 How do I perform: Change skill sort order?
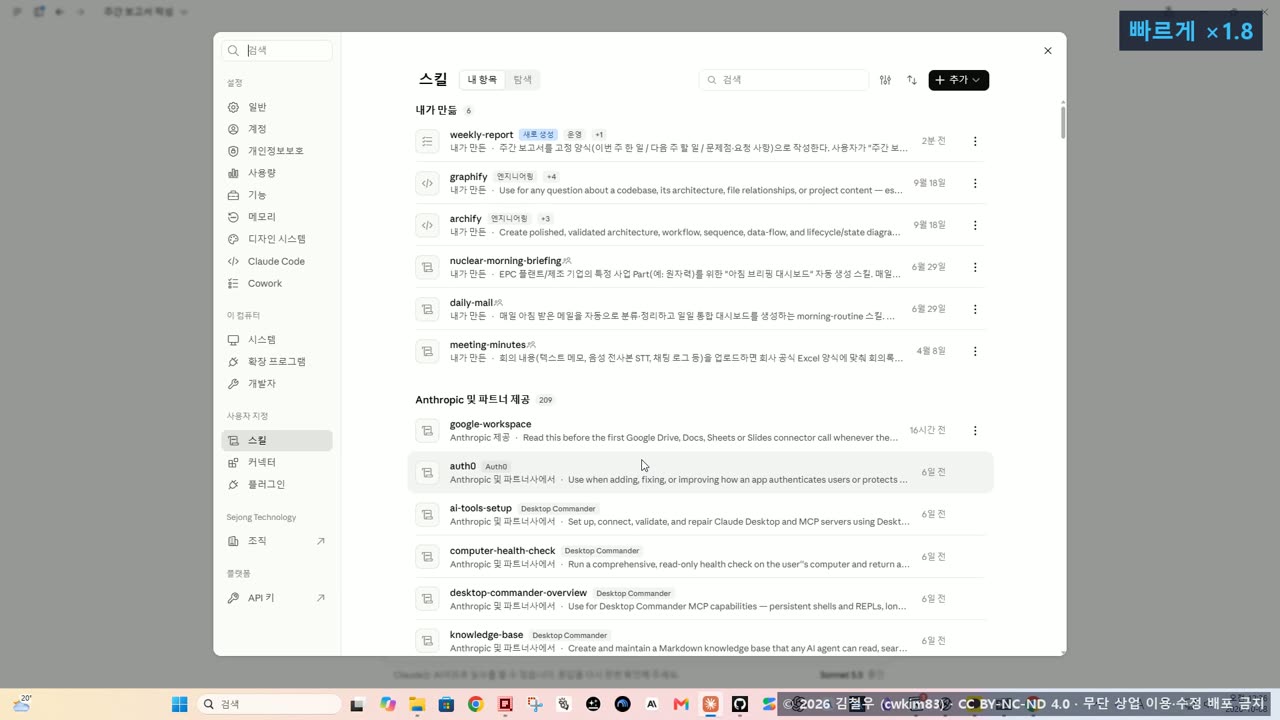(912, 80)
